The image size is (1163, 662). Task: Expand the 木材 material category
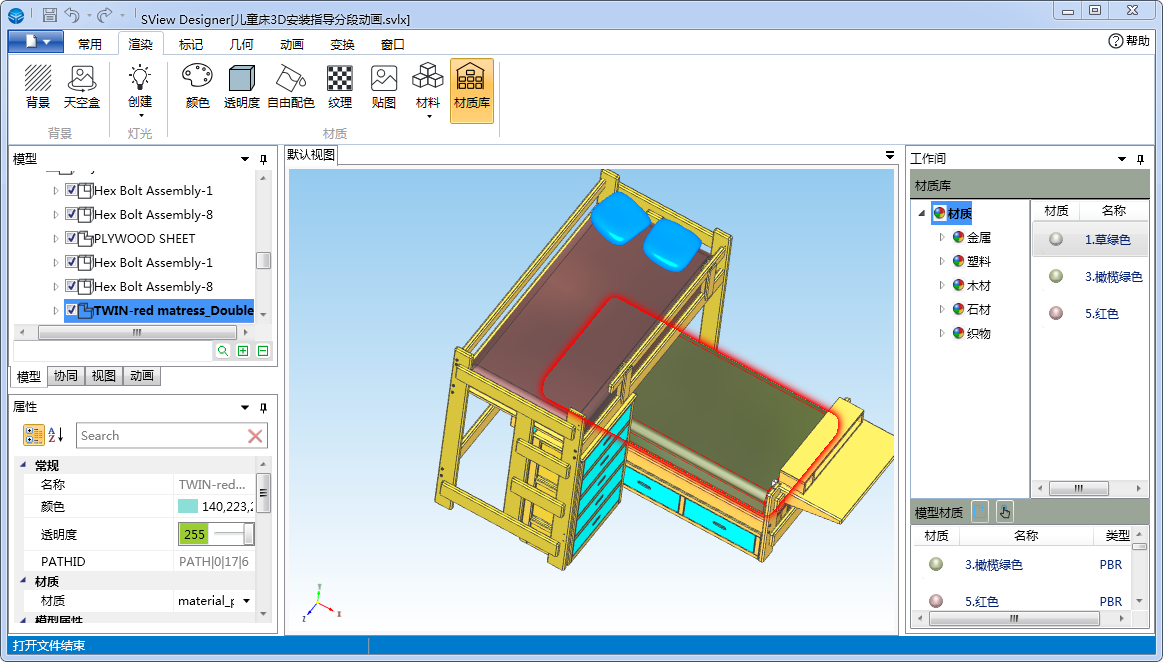pos(942,285)
